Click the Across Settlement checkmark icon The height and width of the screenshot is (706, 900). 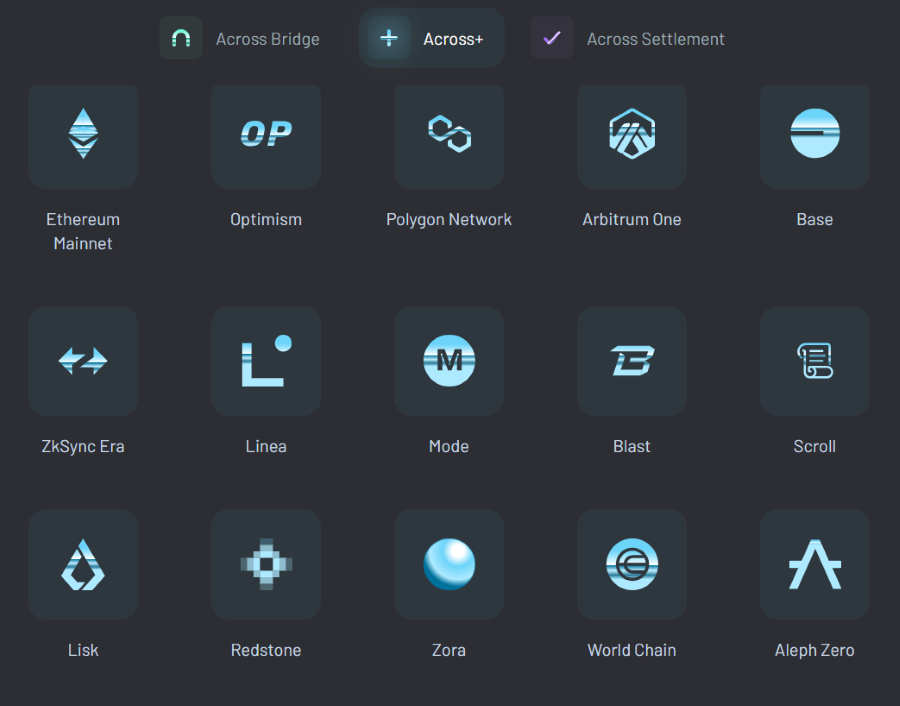click(552, 38)
